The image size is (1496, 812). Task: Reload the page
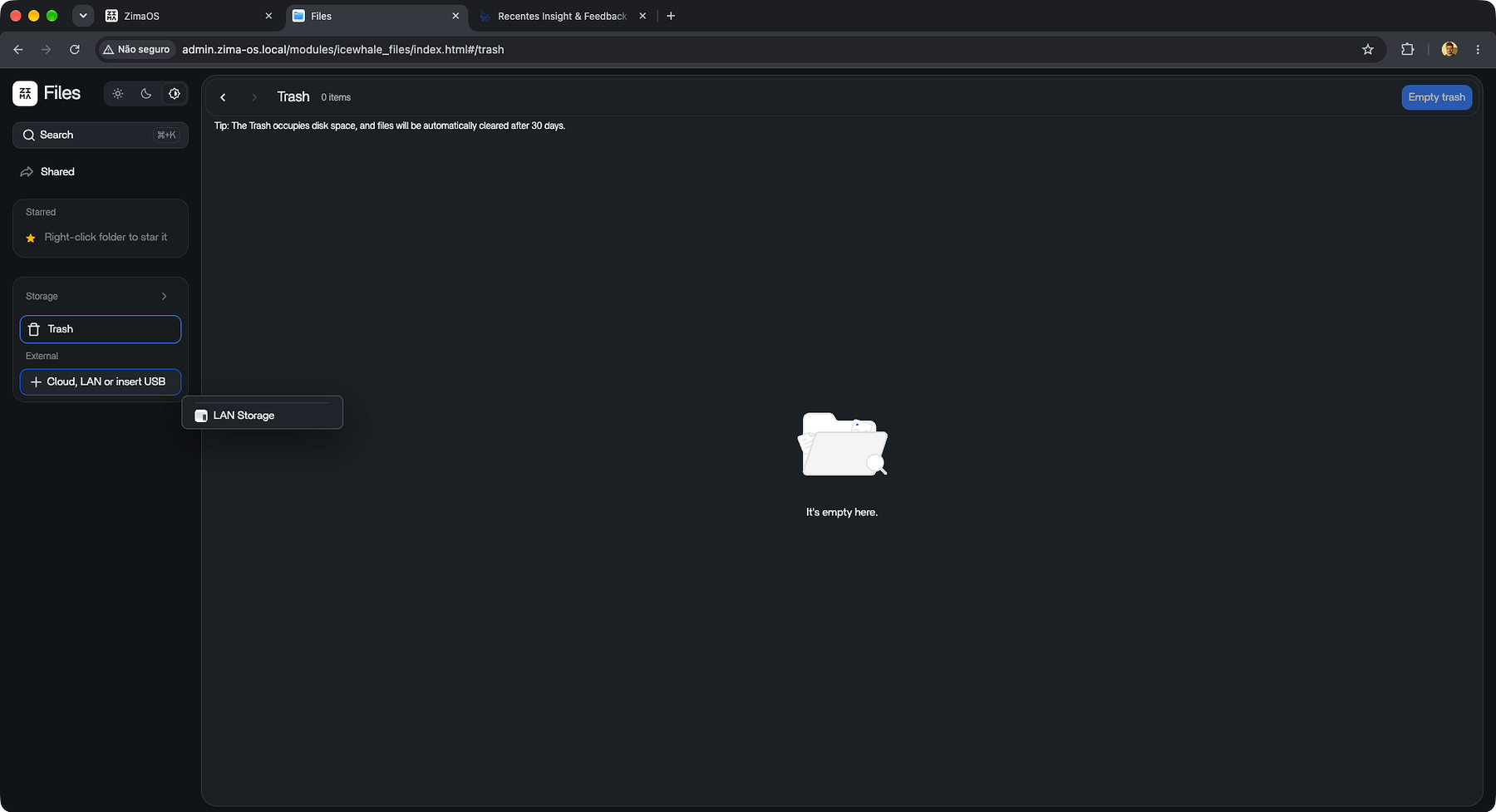click(75, 50)
